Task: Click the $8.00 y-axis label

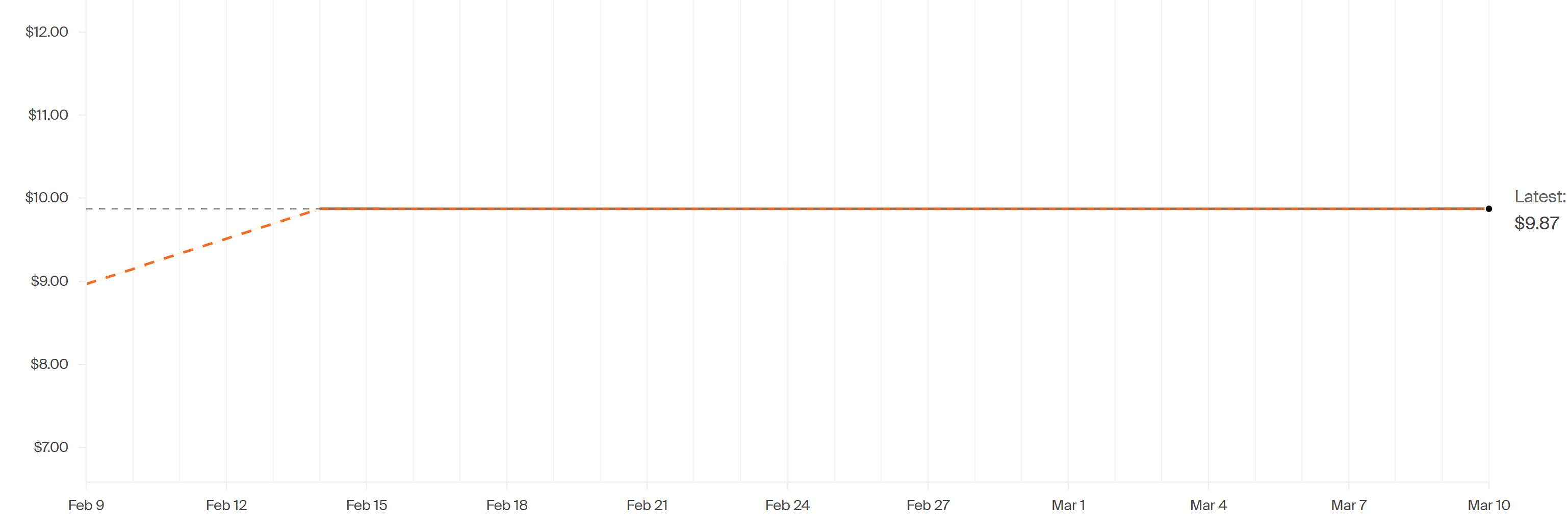Action: pos(49,364)
